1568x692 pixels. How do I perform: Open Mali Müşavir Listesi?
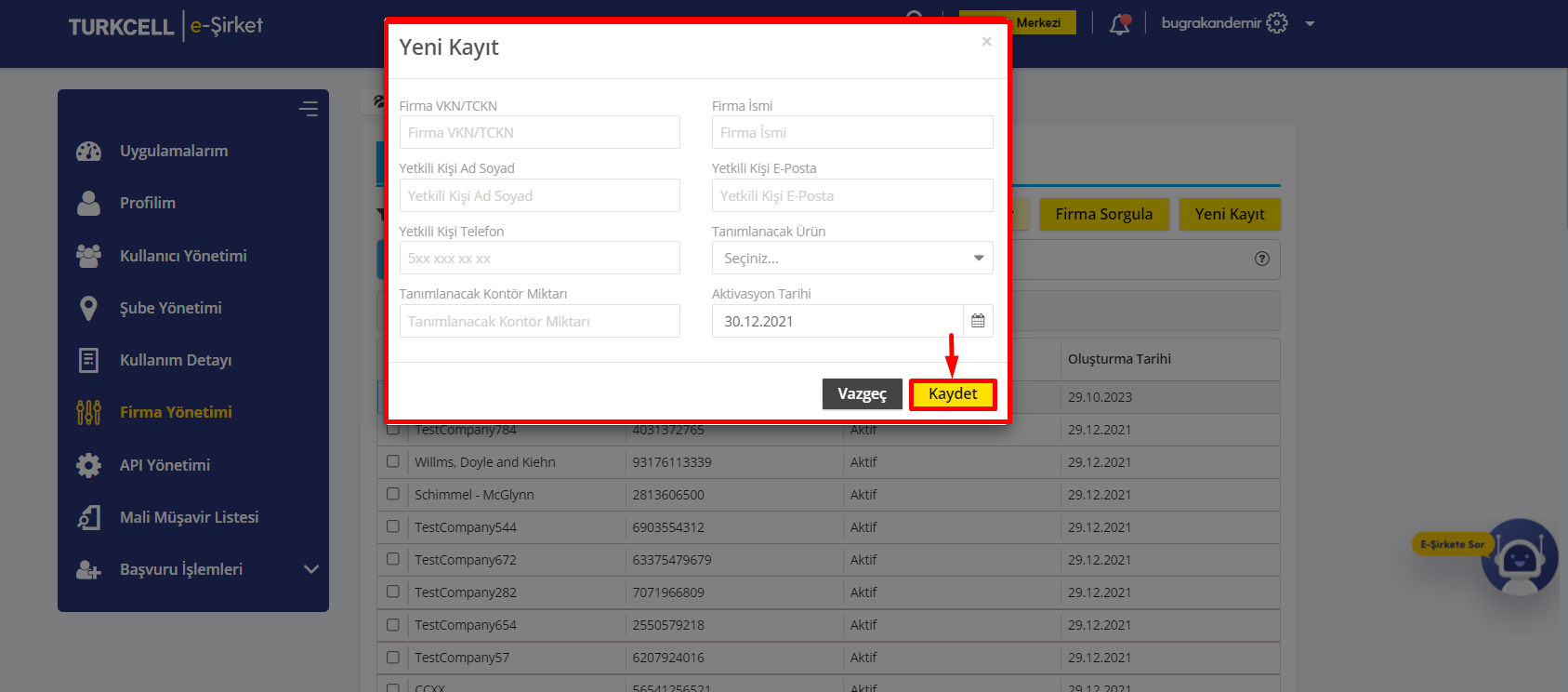[x=190, y=517]
